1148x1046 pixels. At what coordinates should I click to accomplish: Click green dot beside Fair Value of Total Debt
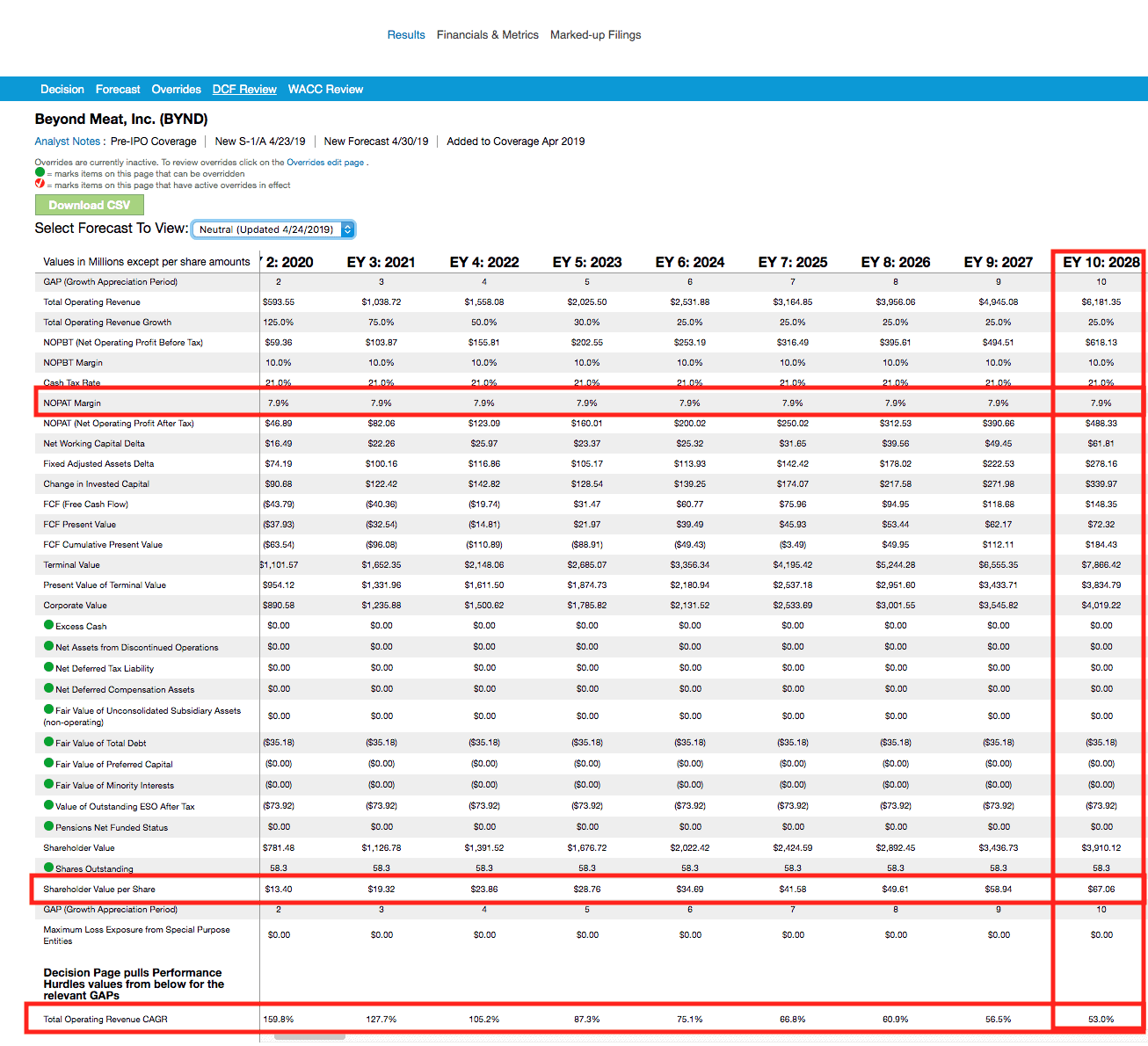pos(48,742)
